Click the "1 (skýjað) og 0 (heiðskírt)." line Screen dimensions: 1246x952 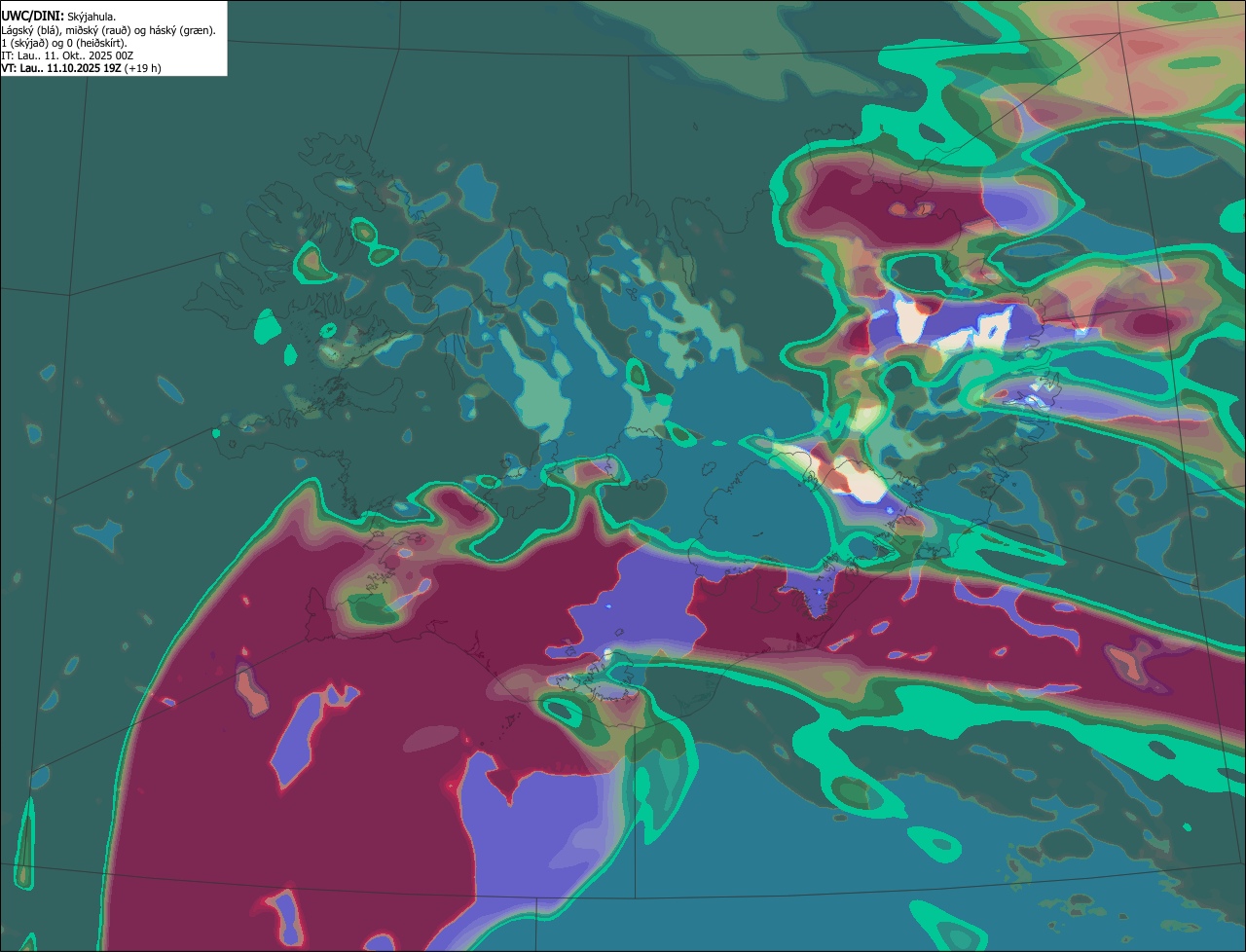point(64,43)
